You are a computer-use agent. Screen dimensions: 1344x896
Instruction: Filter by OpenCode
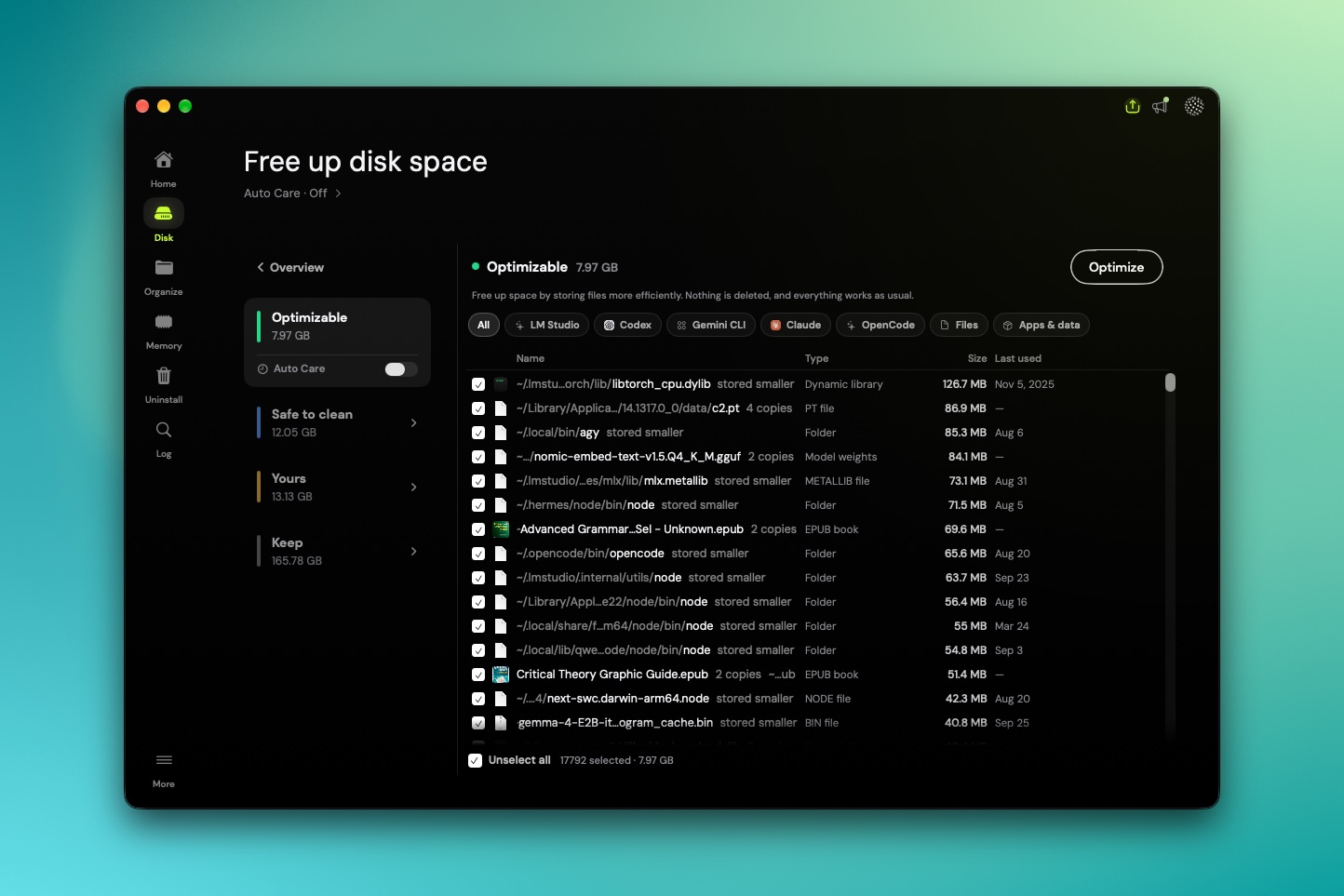click(880, 325)
